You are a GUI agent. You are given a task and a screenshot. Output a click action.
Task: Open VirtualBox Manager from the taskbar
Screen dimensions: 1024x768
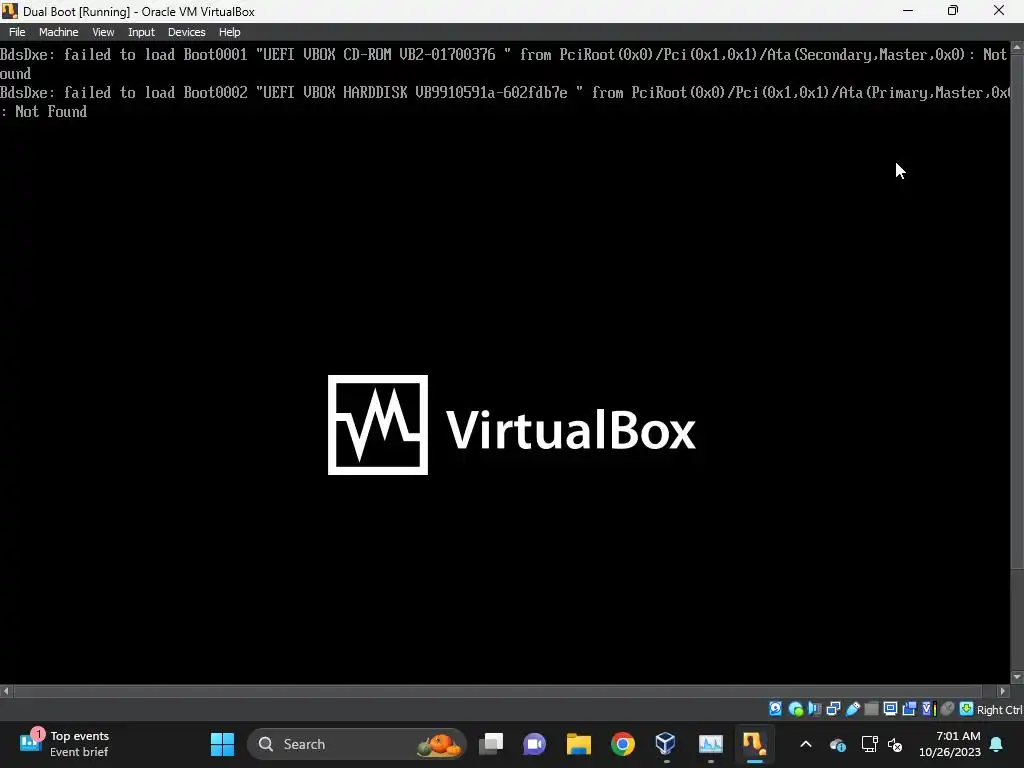tap(665, 744)
